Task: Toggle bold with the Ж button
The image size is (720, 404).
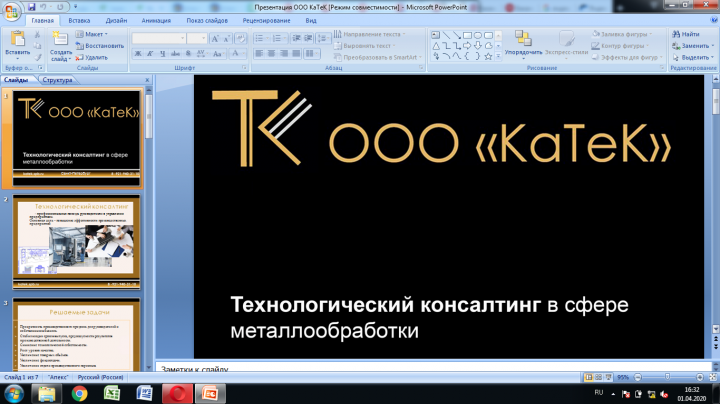Action: click(138, 54)
